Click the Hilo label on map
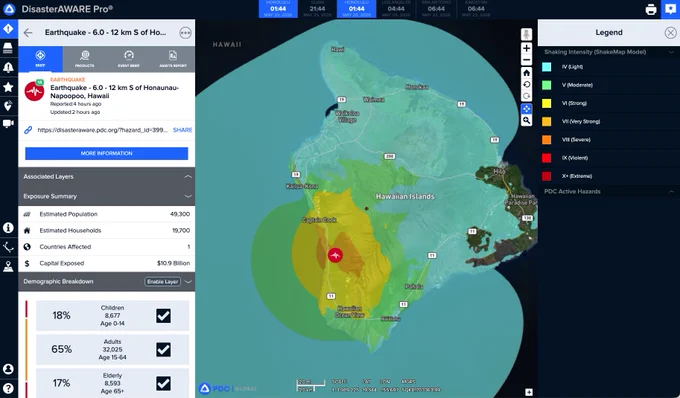The image size is (680, 398). coord(500,172)
